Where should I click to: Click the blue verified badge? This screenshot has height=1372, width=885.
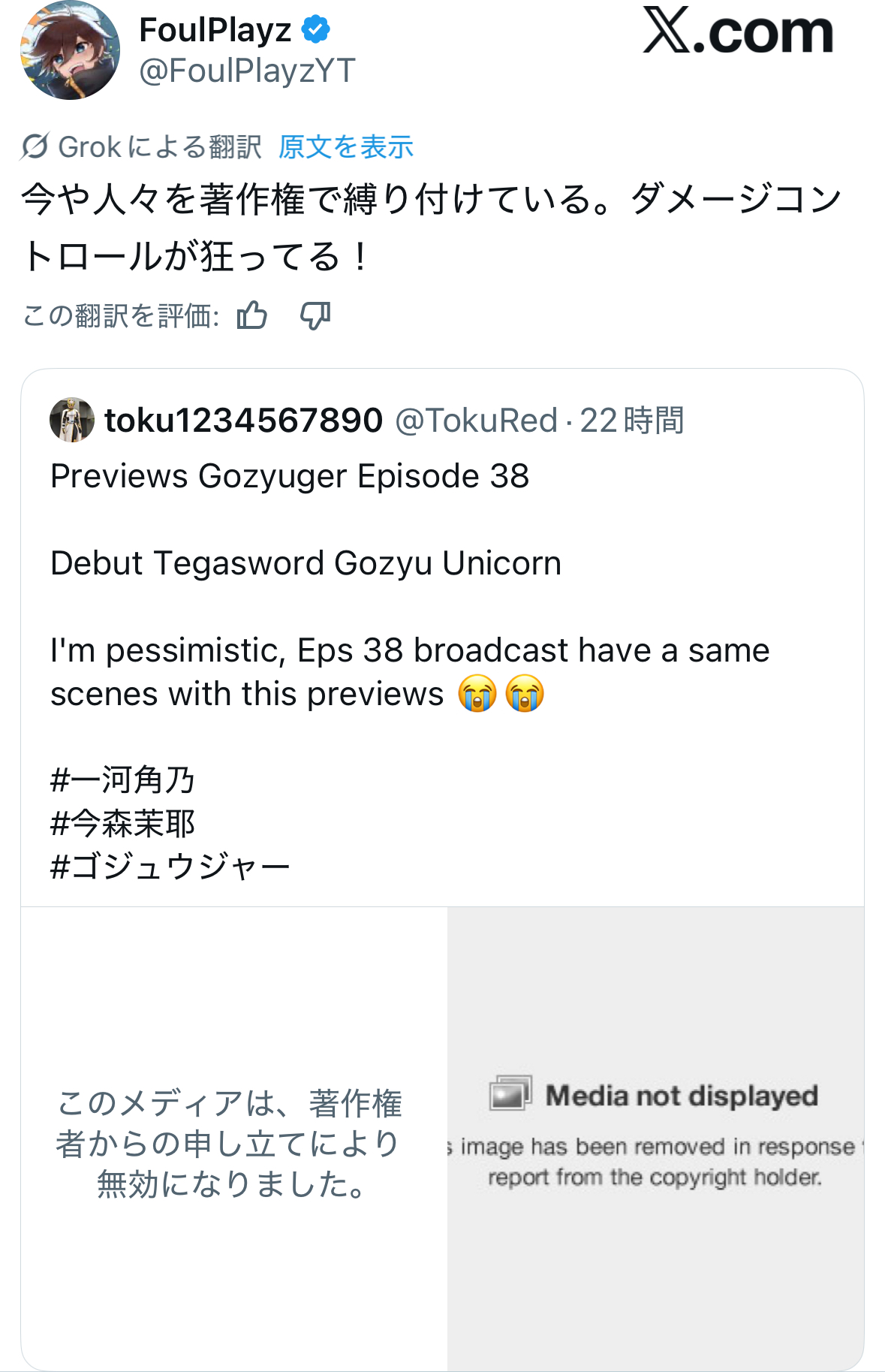(x=316, y=30)
